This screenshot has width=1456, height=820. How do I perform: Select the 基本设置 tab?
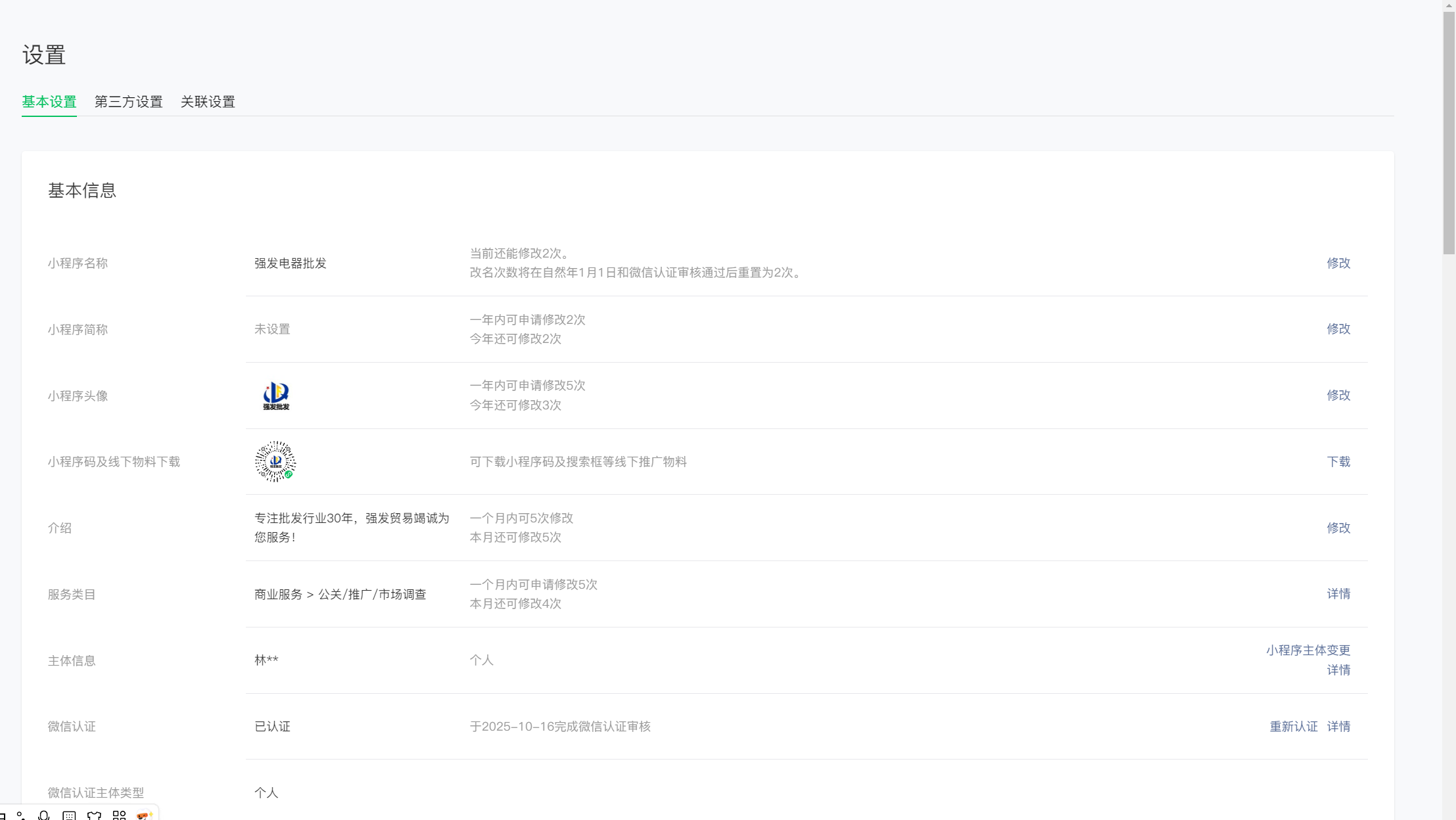(x=49, y=102)
